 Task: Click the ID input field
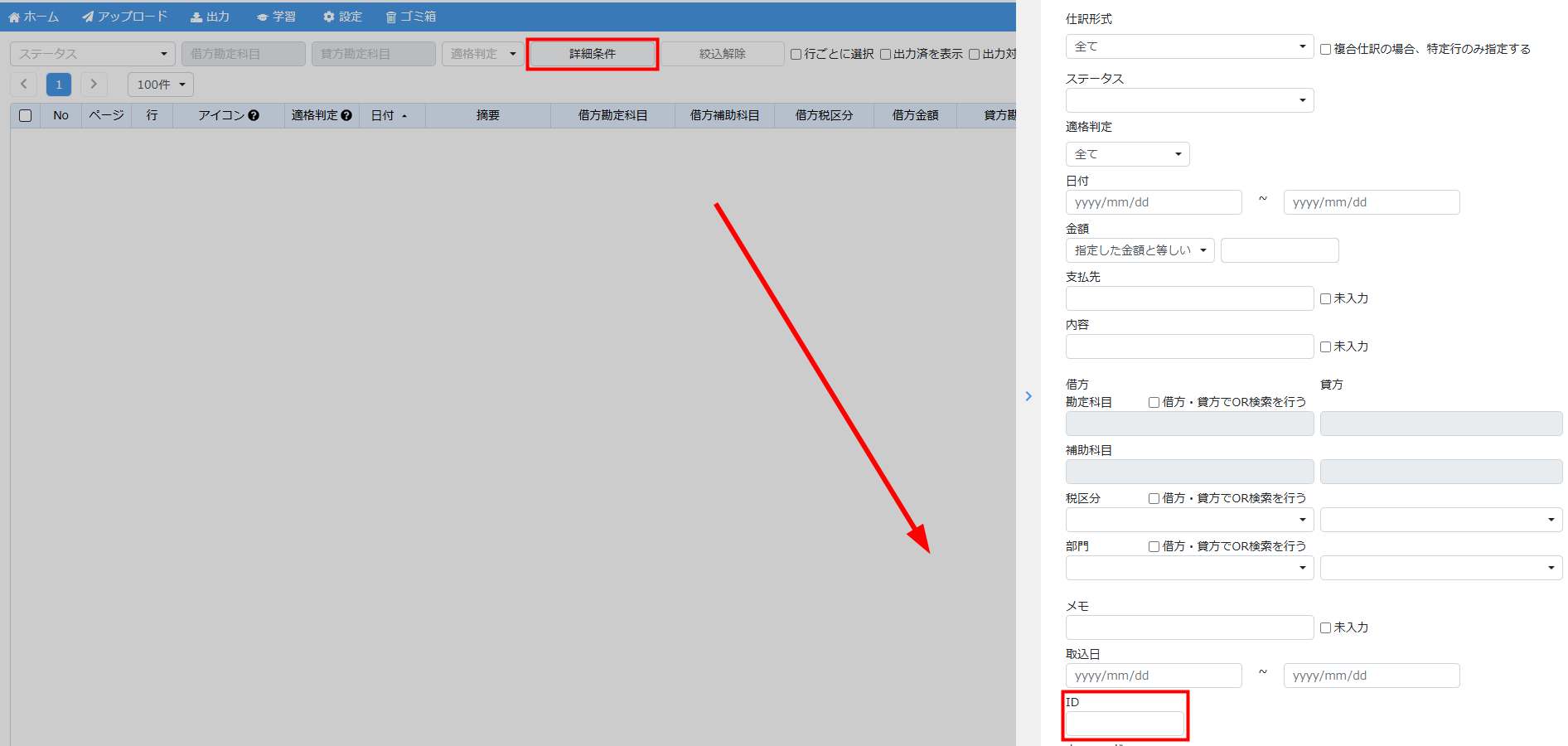coord(1125,724)
